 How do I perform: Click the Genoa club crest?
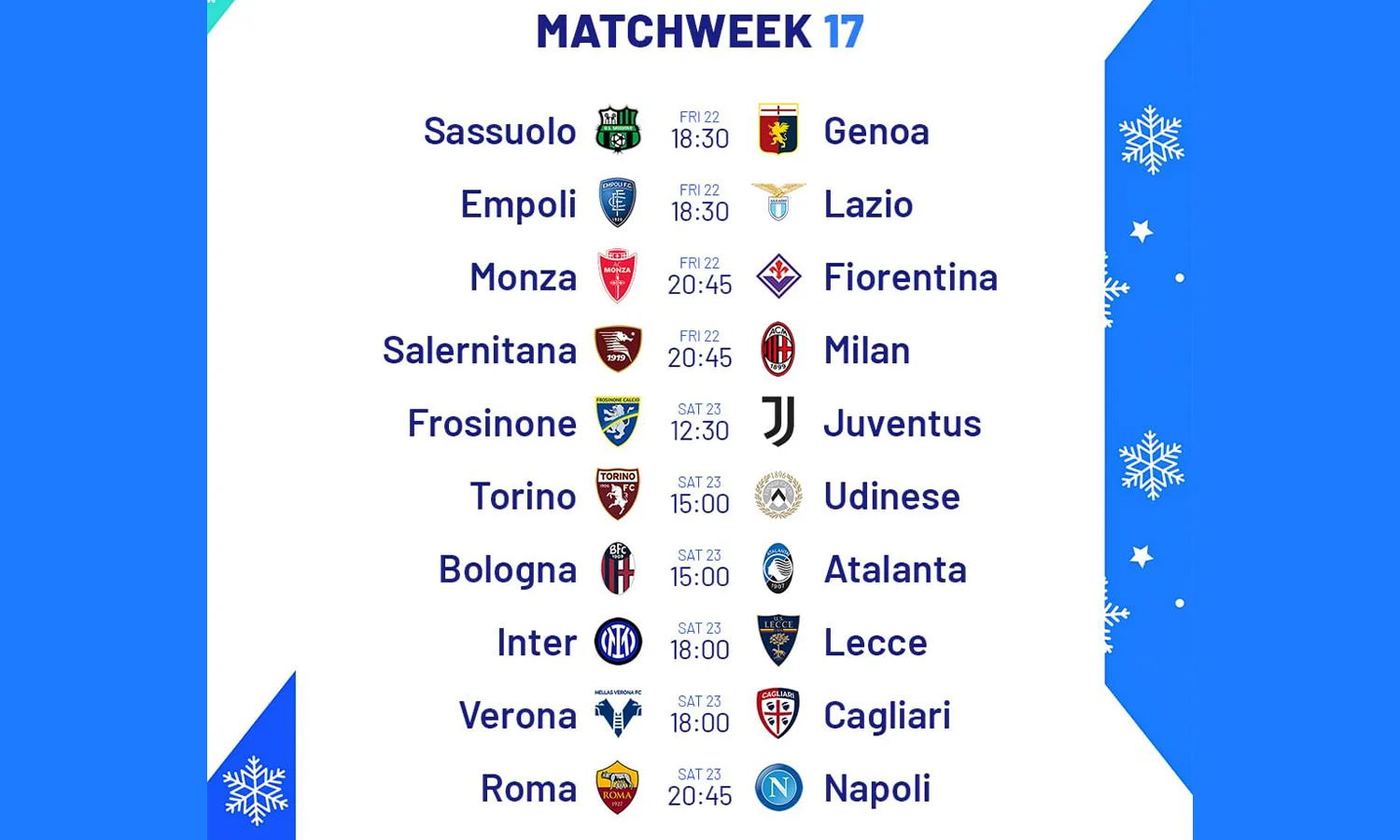point(778,130)
